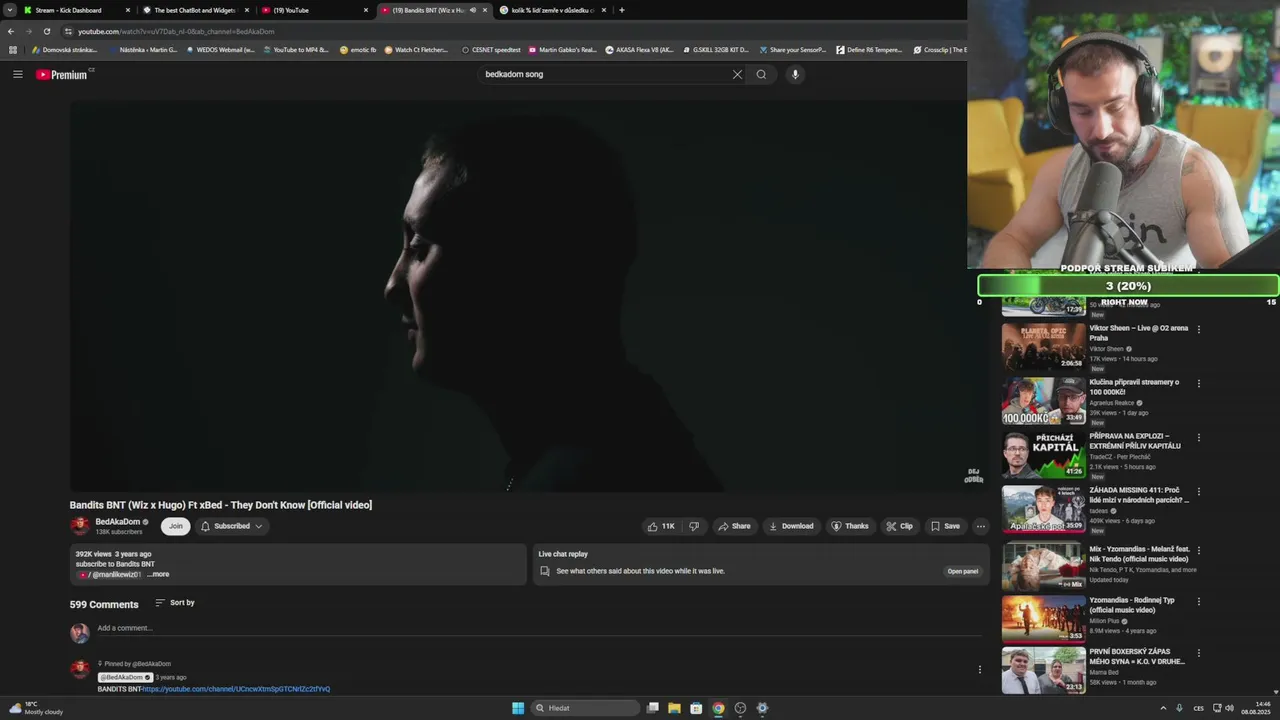Open YouTube to MP4 bookmark
This screenshot has width=1280, height=720.
coord(296,50)
